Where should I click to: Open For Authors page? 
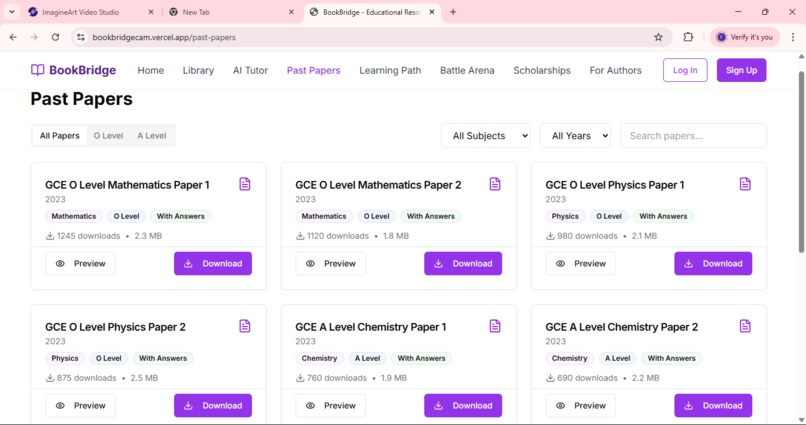(x=615, y=70)
